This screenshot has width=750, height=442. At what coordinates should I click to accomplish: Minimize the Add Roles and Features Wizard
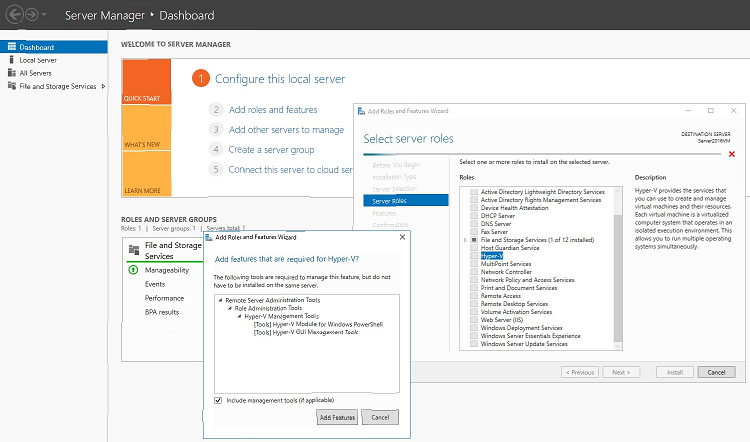pos(688,110)
